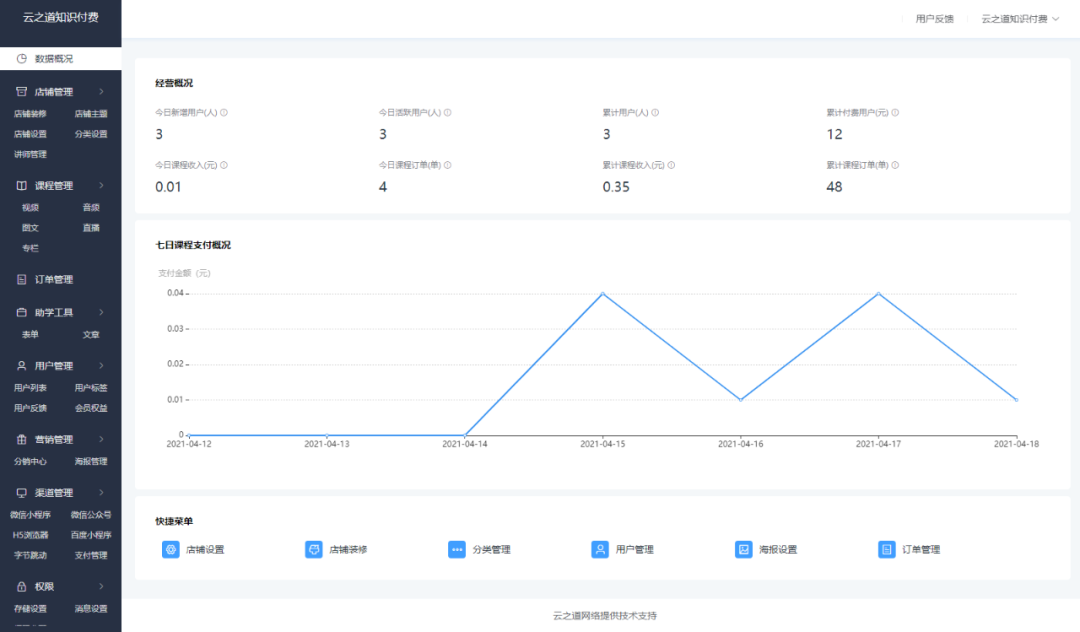Click info icon beside 累计付费用户(元)
The height and width of the screenshot is (632, 1080).
click(x=895, y=112)
